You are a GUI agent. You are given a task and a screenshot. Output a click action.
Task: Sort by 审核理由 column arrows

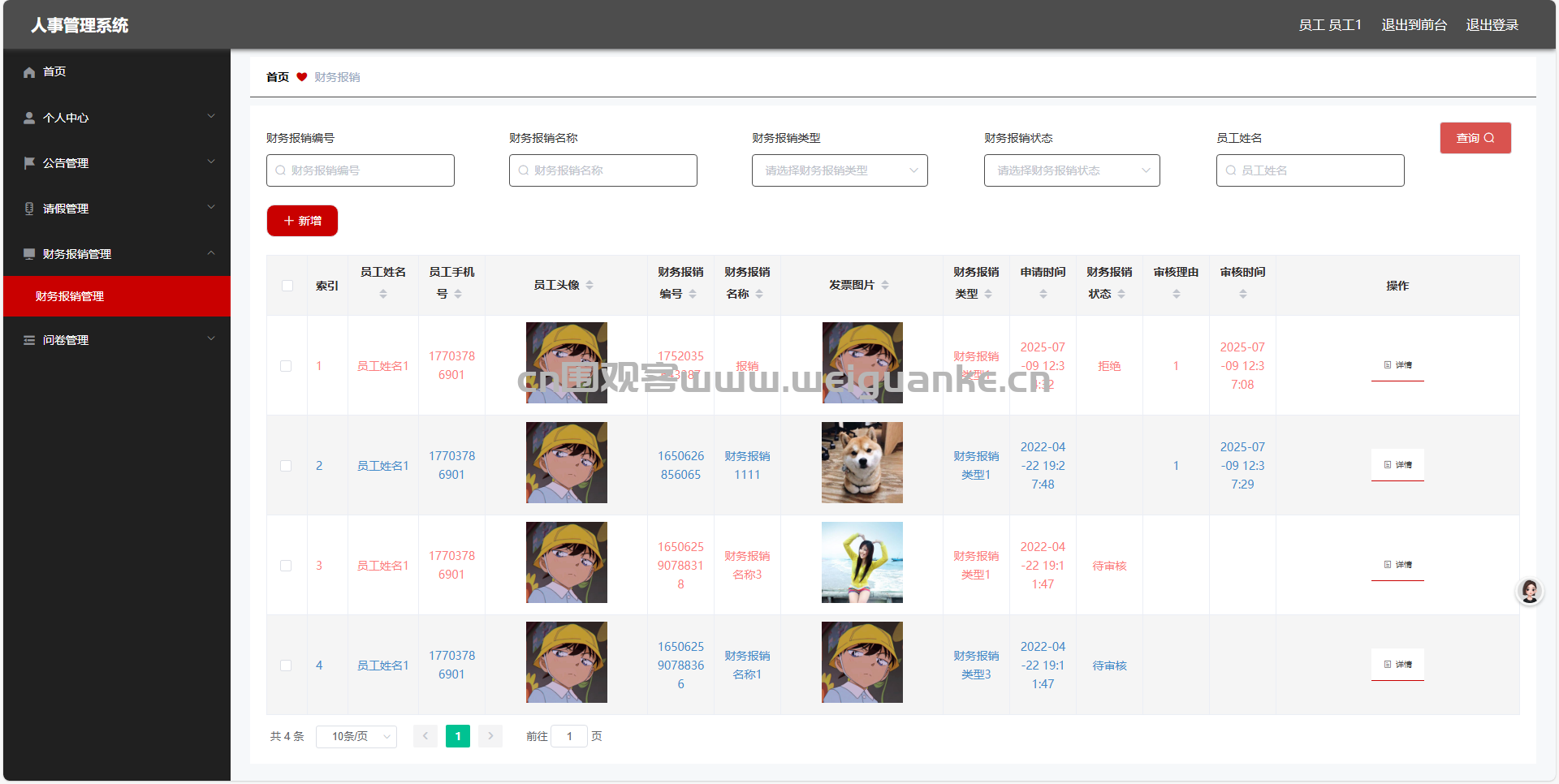[x=1177, y=294]
